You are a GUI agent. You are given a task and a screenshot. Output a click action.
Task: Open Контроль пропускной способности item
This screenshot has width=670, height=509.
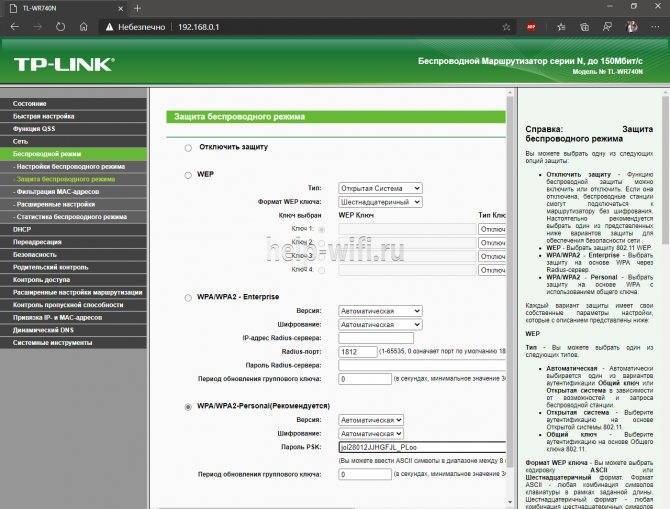point(73,305)
